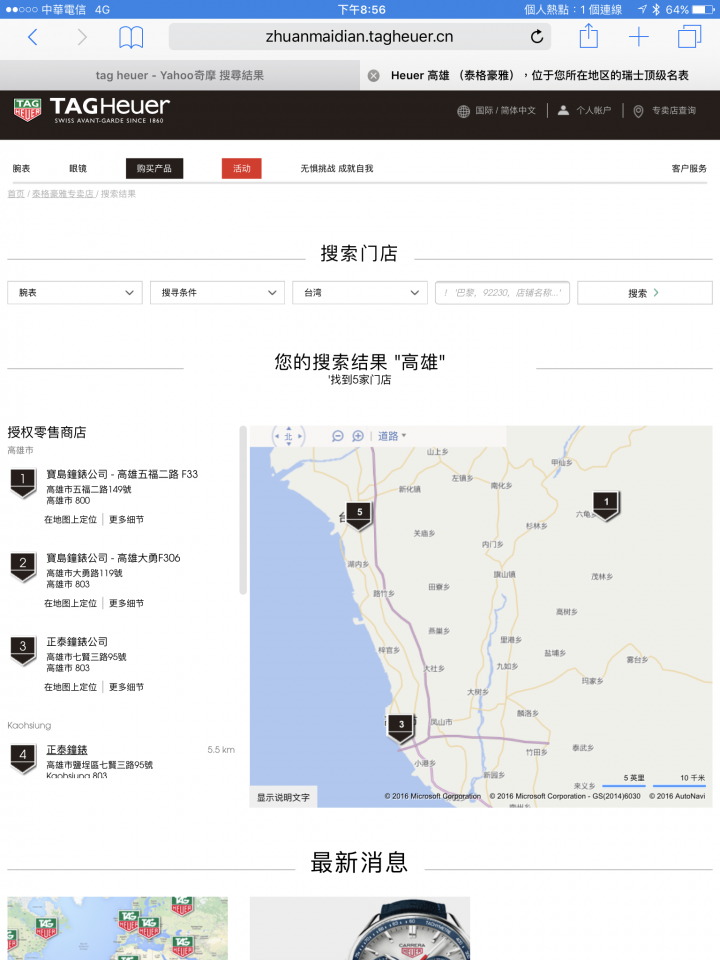The width and height of the screenshot is (720, 960).
Task: Open the 腕表 menu
Action: click(x=21, y=168)
